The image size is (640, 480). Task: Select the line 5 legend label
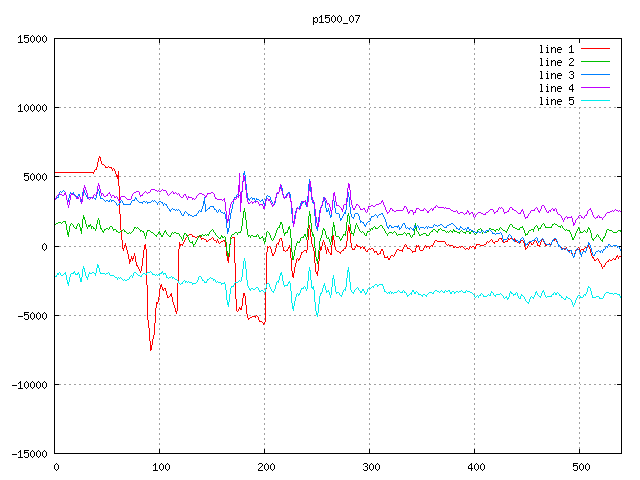556,101
